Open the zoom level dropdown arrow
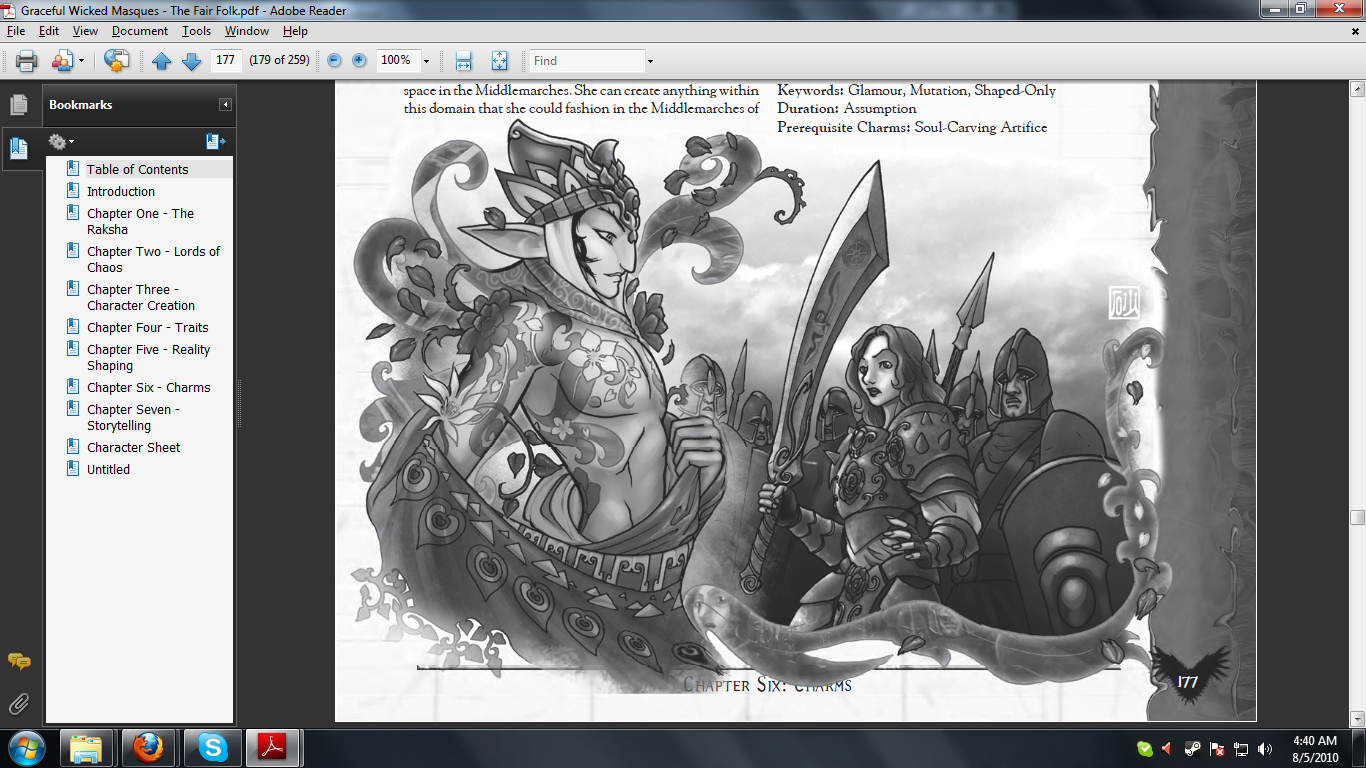 tap(426, 61)
